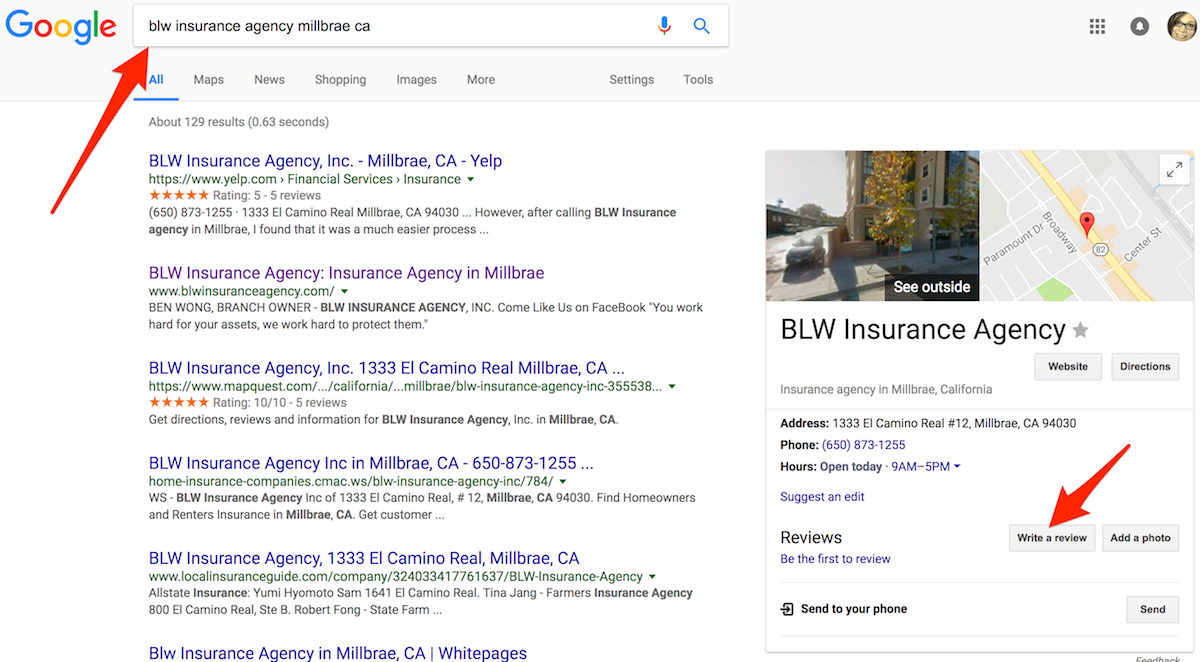Open the map thumbnail of Millbrae
The width and height of the screenshot is (1200, 662).
(x=1087, y=226)
